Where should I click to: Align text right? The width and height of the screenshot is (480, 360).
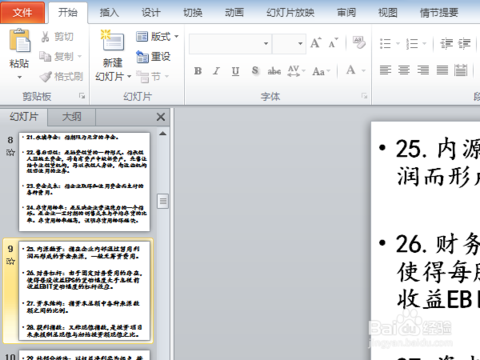coord(423,70)
